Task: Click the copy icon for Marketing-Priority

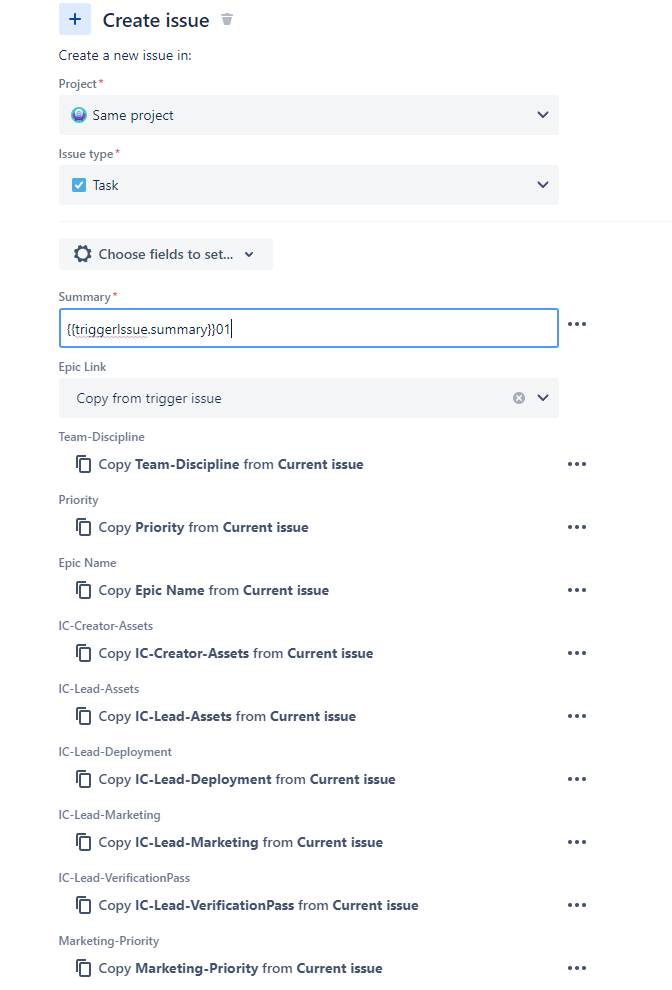Action: pos(83,968)
